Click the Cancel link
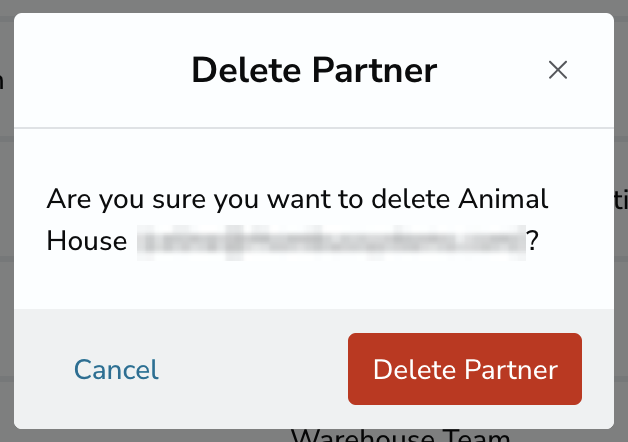 pyautogui.click(x=116, y=369)
